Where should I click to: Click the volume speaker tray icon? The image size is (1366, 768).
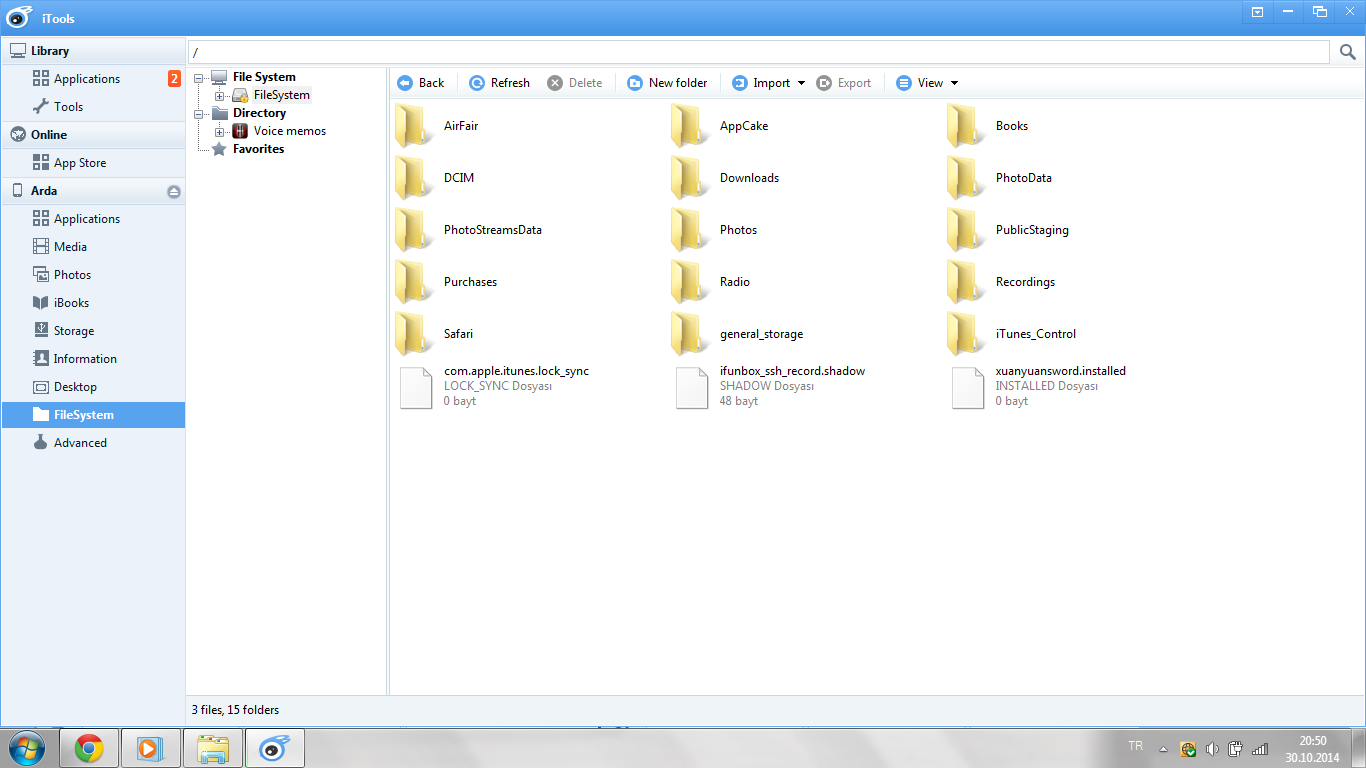point(1212,749)
